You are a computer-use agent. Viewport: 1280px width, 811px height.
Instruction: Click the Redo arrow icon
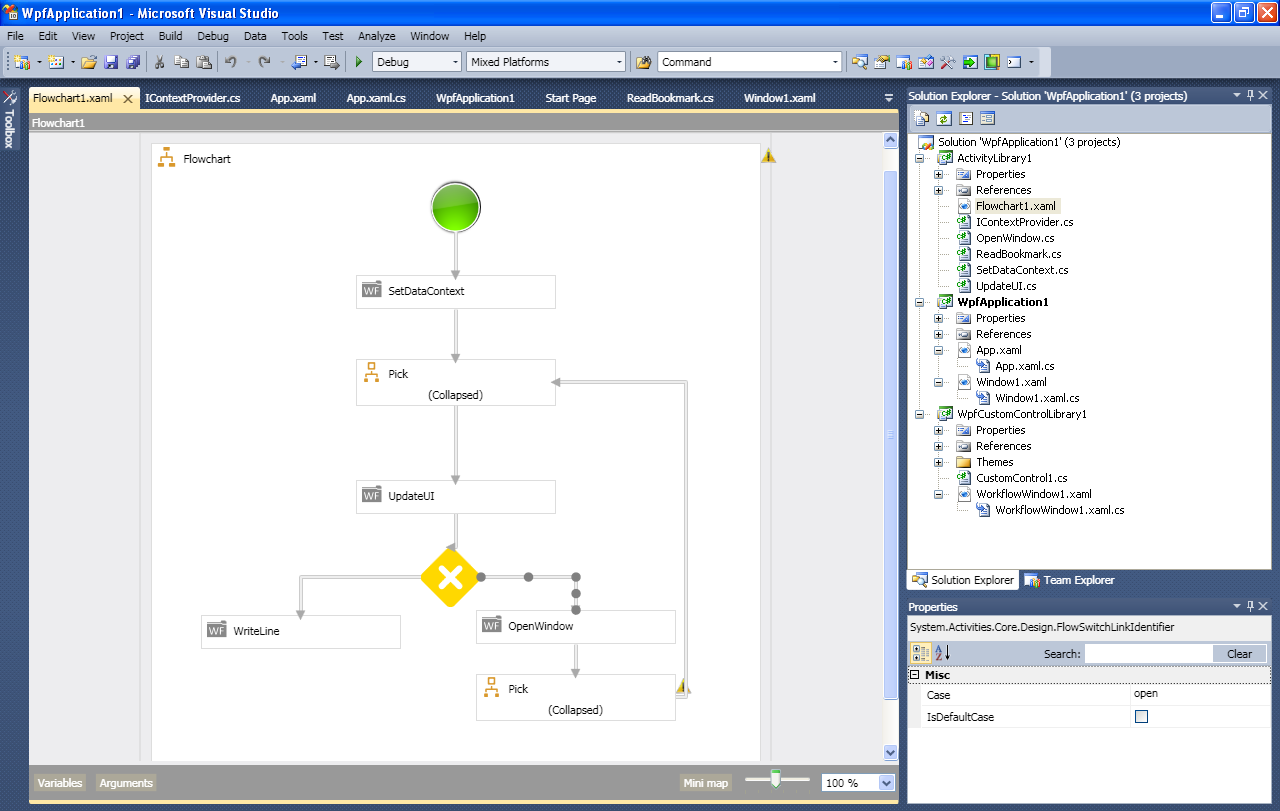(264, 62)
